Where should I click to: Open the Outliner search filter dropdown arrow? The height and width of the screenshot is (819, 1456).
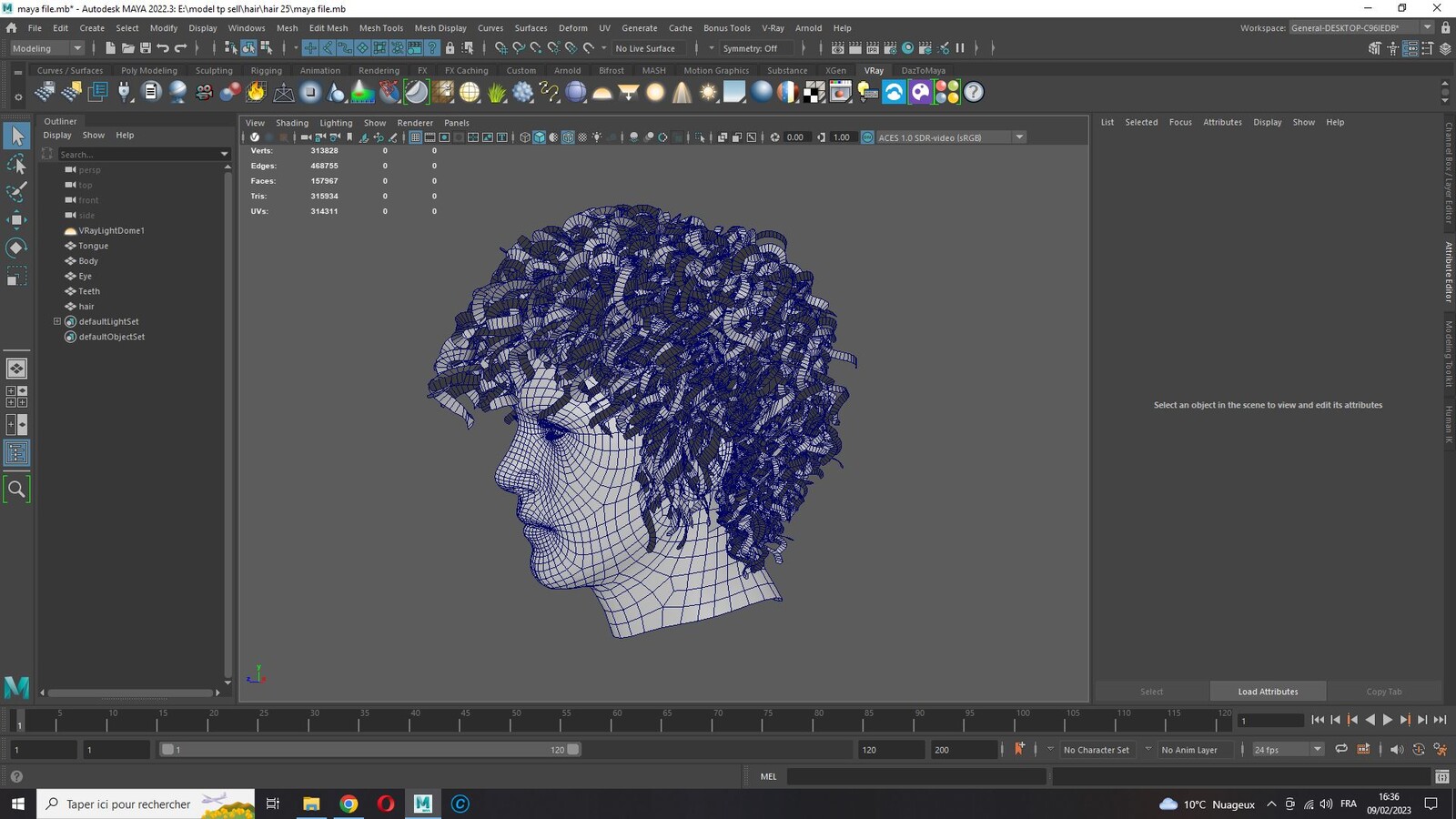click(225, 155)
